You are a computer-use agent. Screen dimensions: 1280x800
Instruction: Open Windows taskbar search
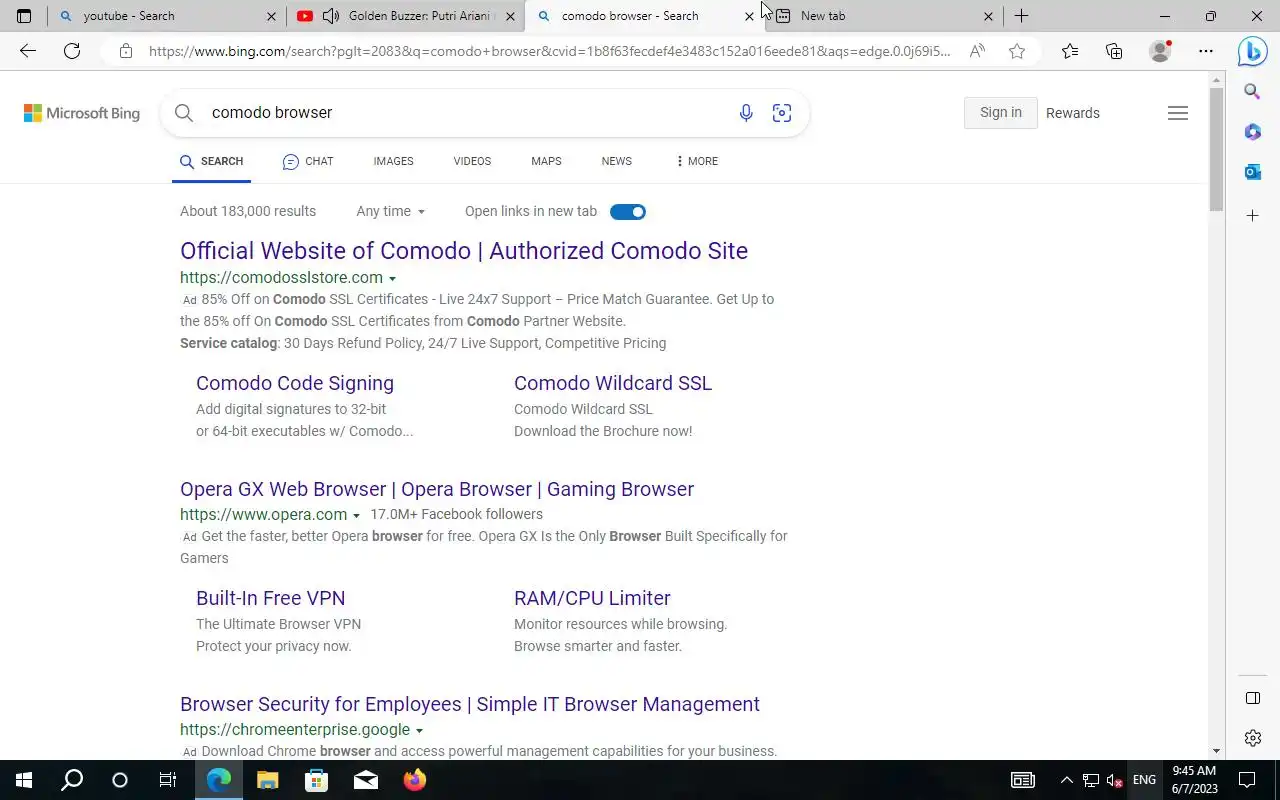(72, 780)
